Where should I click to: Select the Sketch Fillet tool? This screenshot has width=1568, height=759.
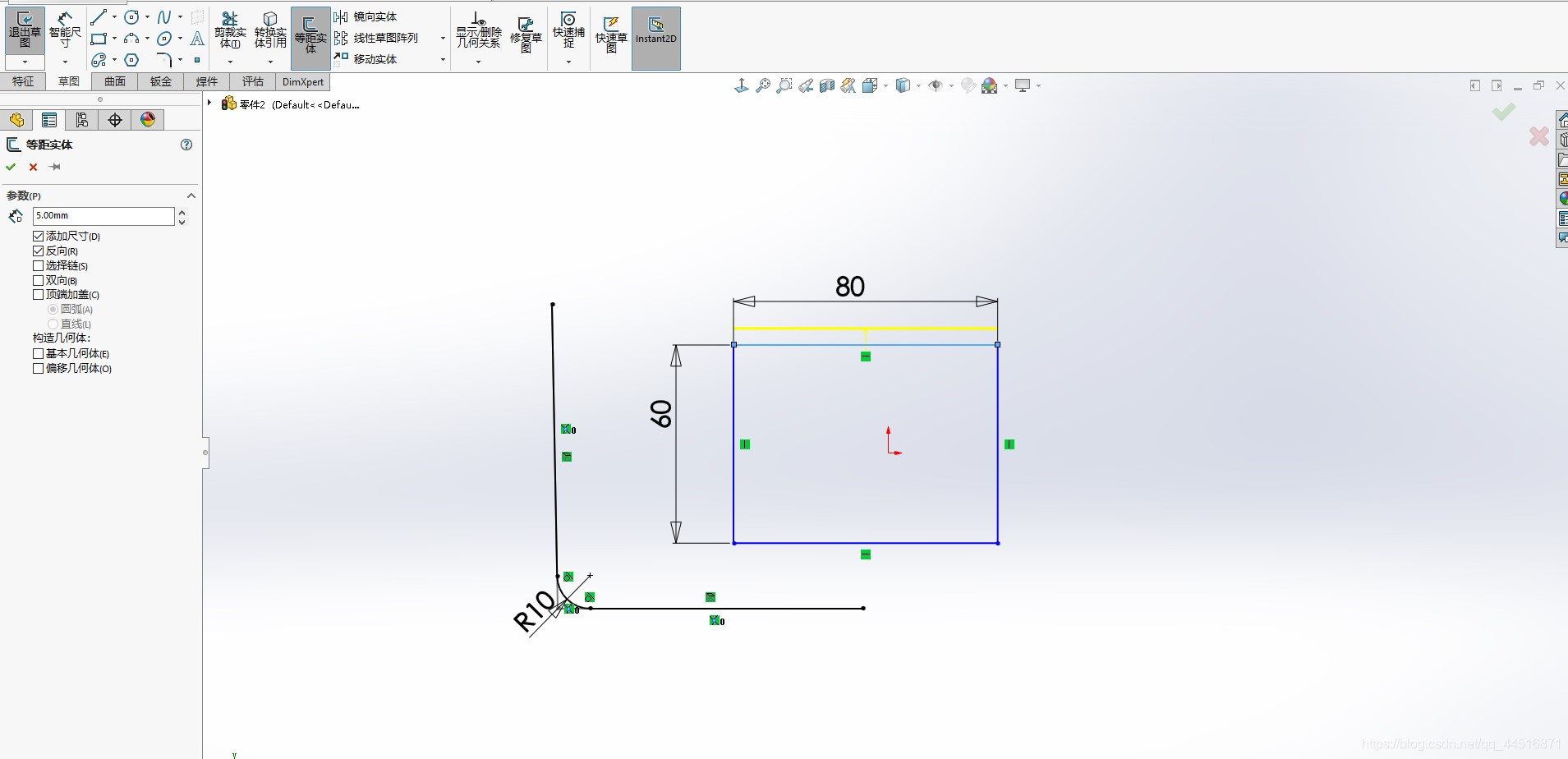[164, 60]
